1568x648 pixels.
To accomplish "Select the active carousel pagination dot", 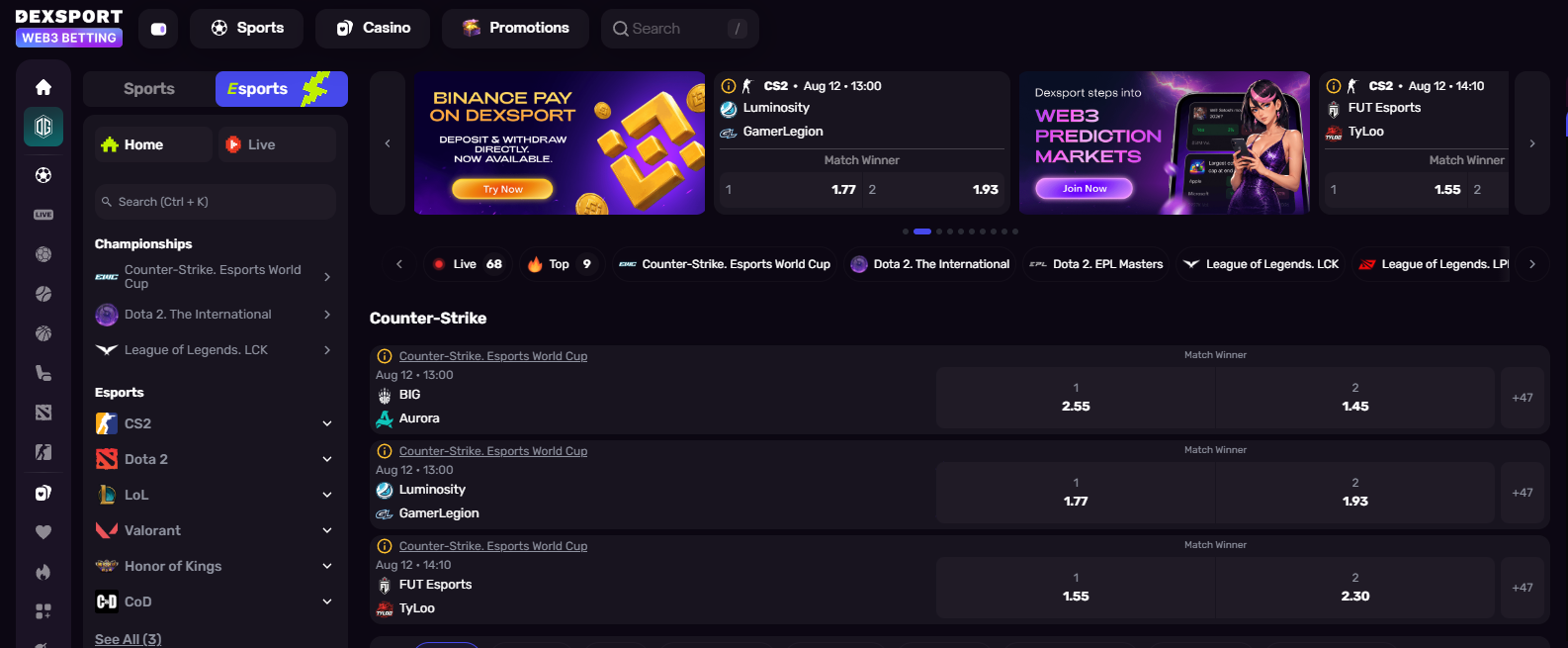I will 922,231.
